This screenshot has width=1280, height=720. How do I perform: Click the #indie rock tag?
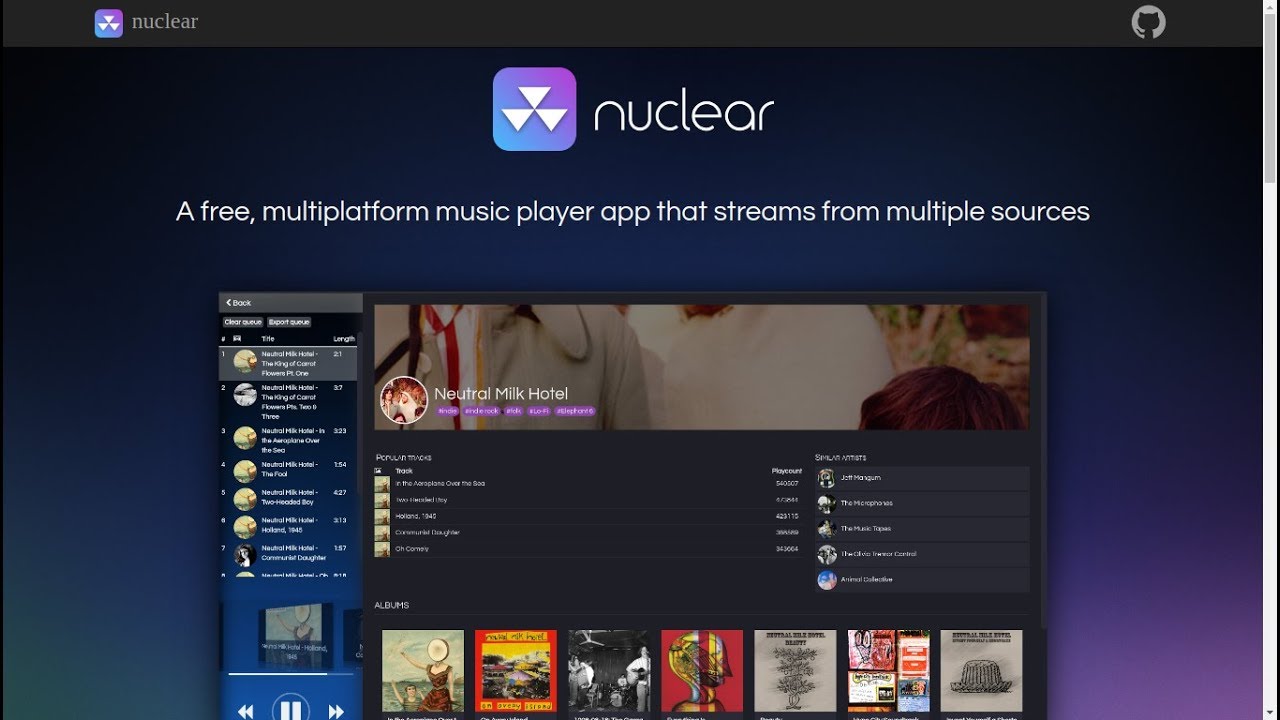tap(481, 411)
